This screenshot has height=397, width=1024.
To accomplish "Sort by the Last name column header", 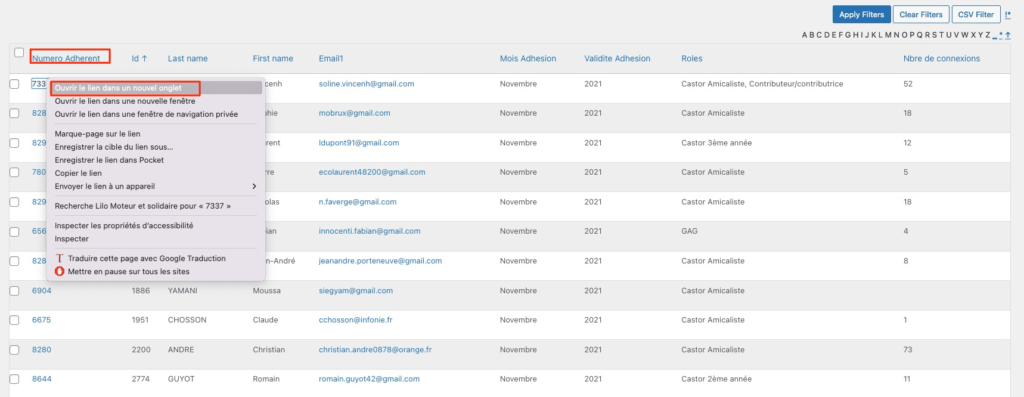I will tap(187, 59).
